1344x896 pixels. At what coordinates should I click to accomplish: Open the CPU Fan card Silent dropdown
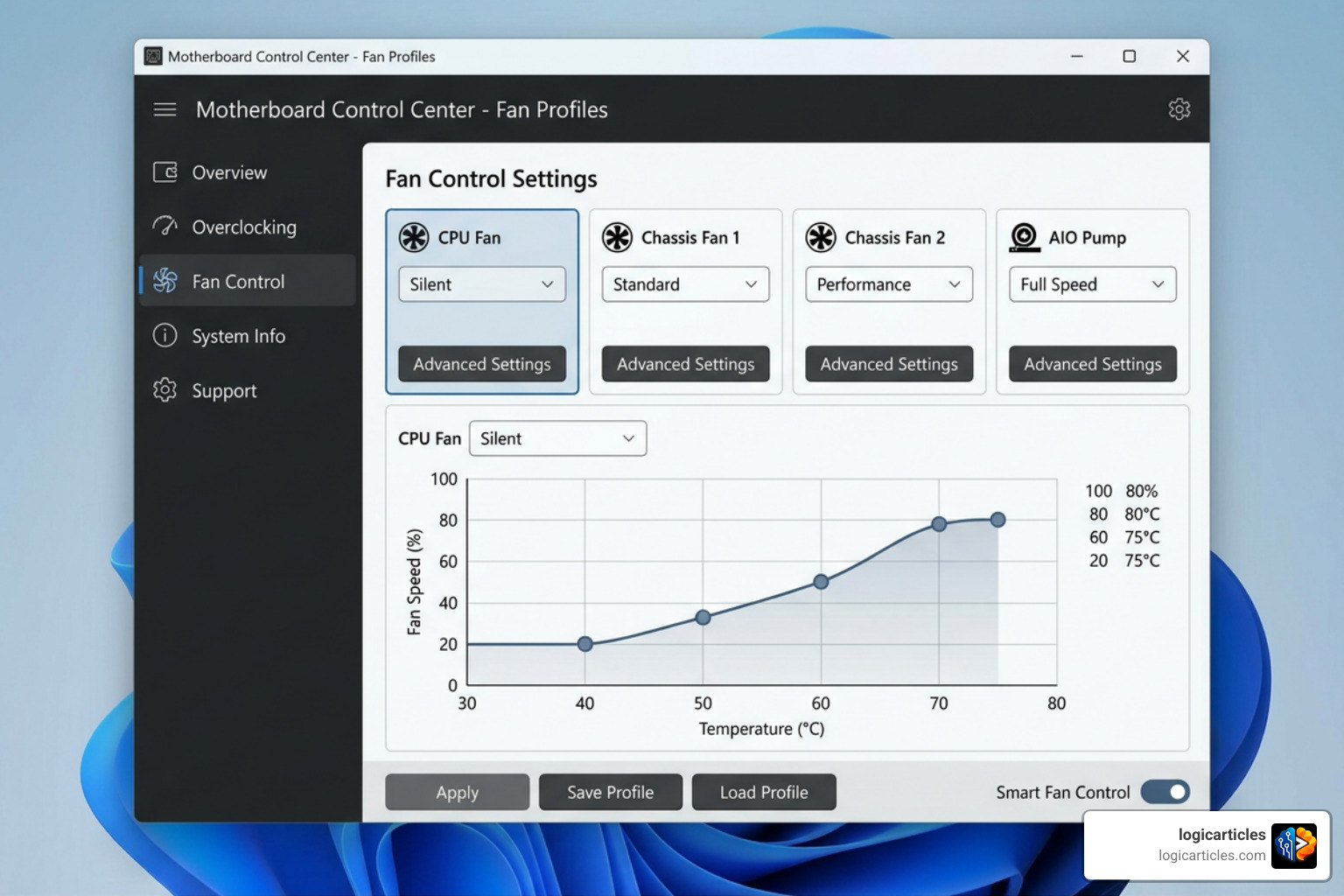(482, 284)
